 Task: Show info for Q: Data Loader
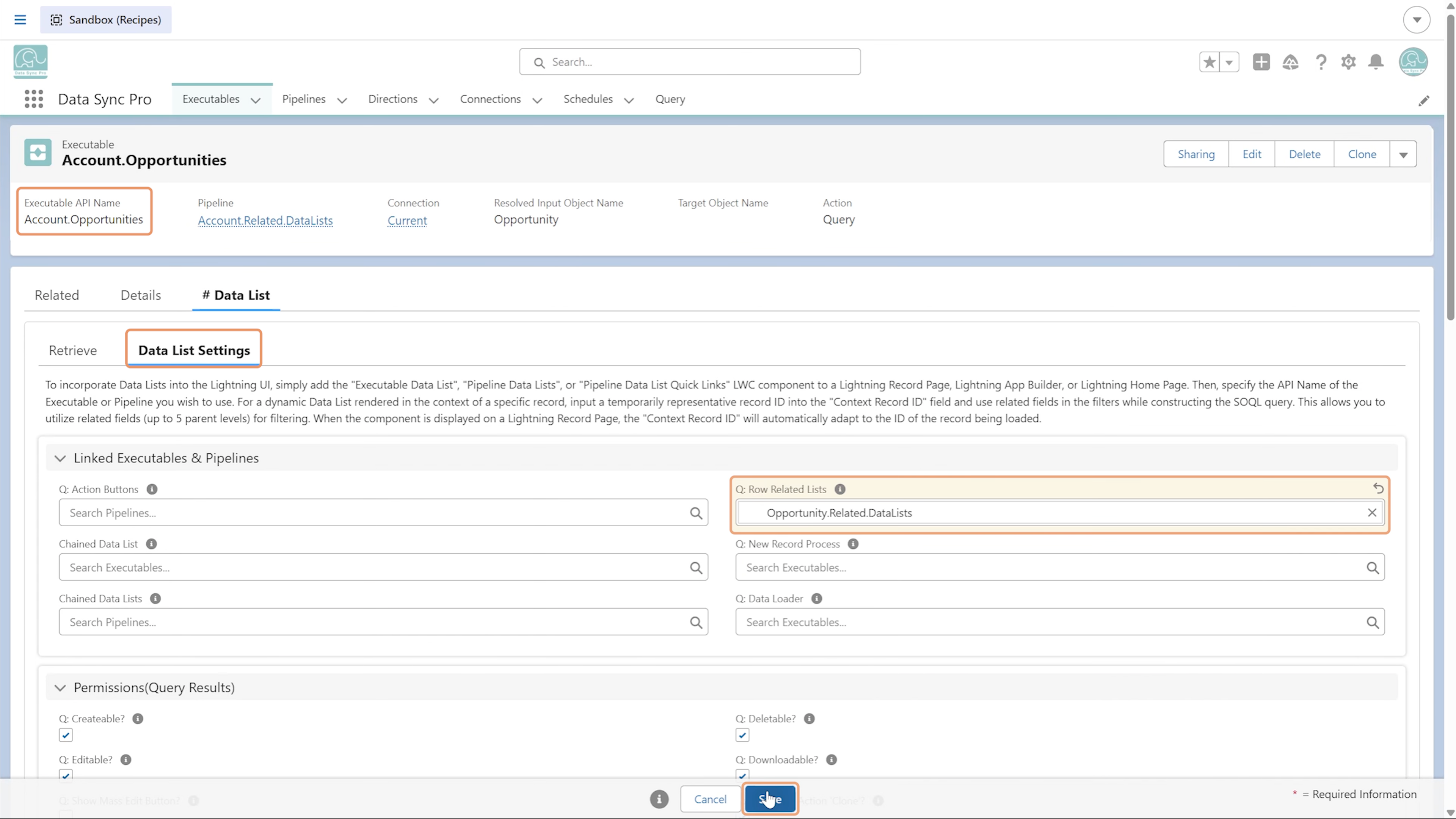816,599
